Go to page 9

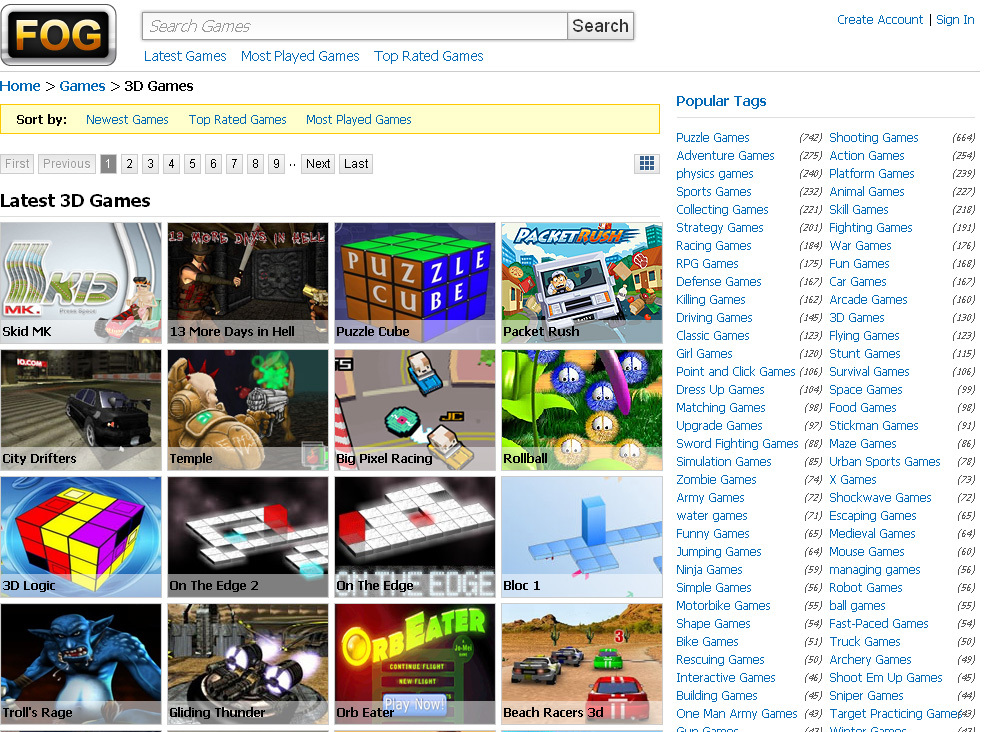[276, 164]
